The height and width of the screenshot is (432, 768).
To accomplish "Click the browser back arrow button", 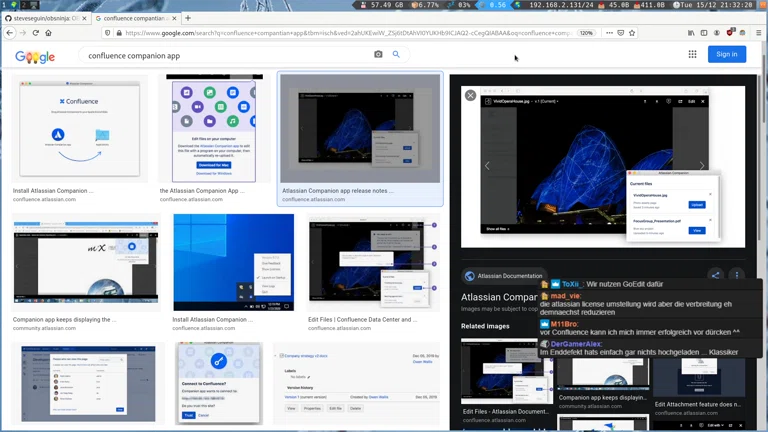I will [9, 33].
